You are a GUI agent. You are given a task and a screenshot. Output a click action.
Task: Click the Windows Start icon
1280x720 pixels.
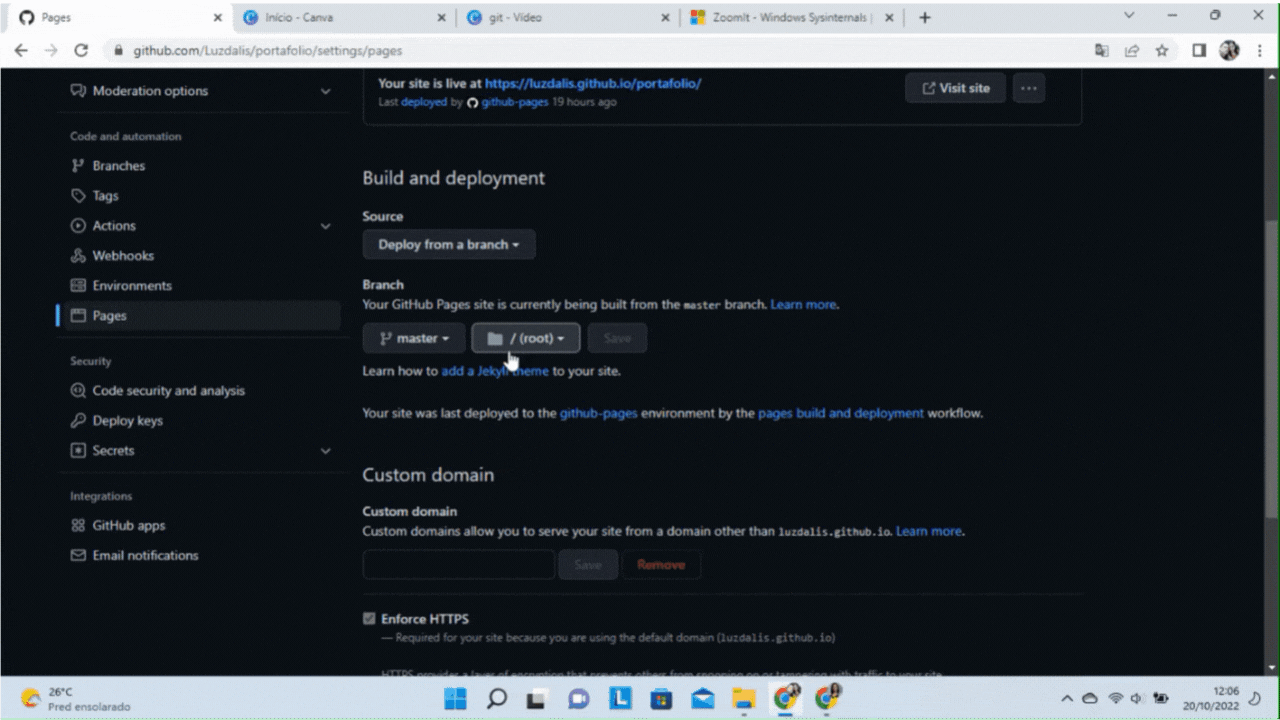tap(454, 698)
